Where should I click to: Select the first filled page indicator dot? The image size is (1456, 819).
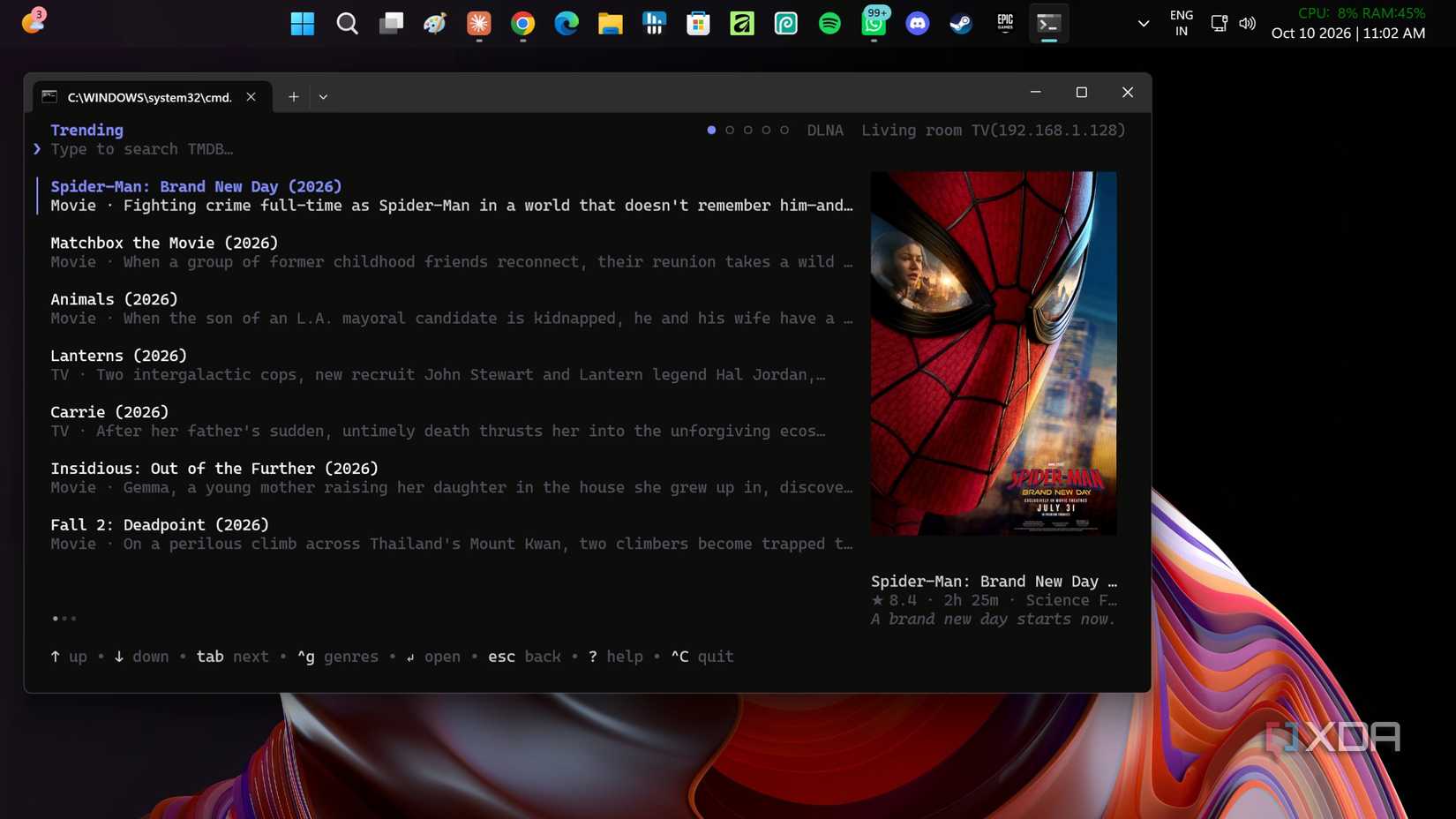(711, 130)
